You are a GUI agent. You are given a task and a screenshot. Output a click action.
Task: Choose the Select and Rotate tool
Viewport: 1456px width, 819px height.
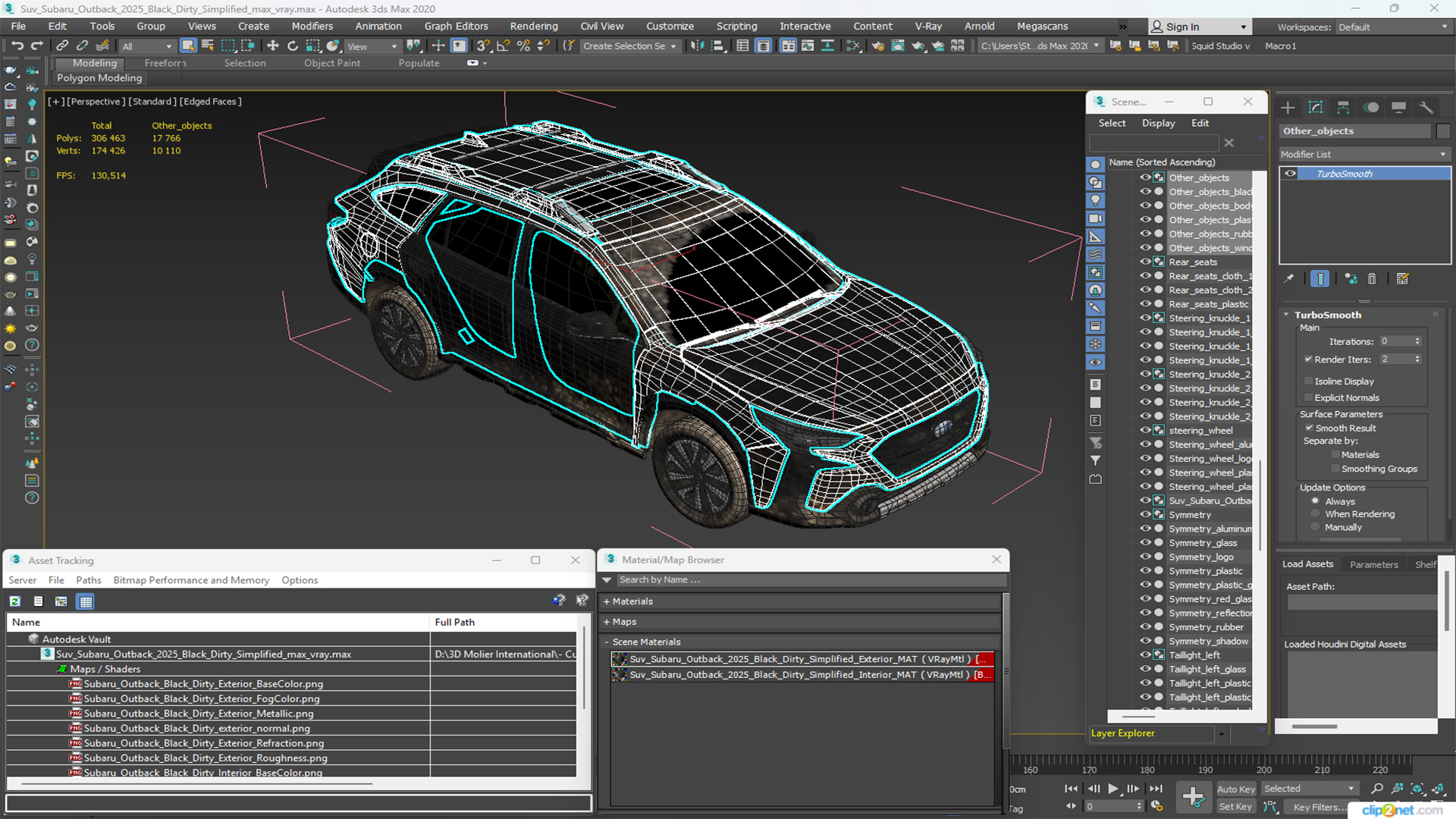293,45
